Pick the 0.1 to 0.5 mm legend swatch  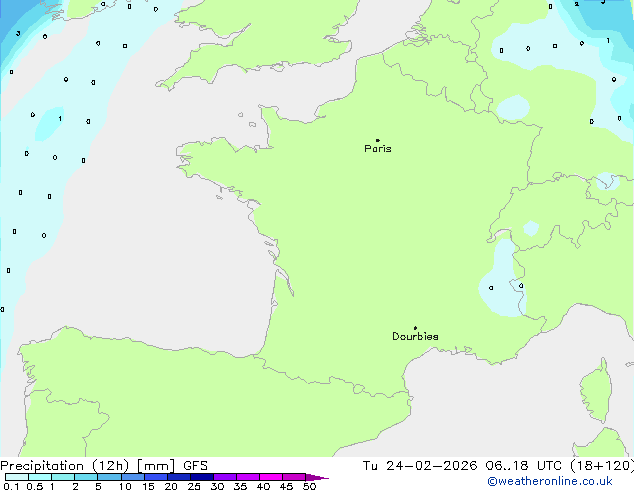[17, 477]
